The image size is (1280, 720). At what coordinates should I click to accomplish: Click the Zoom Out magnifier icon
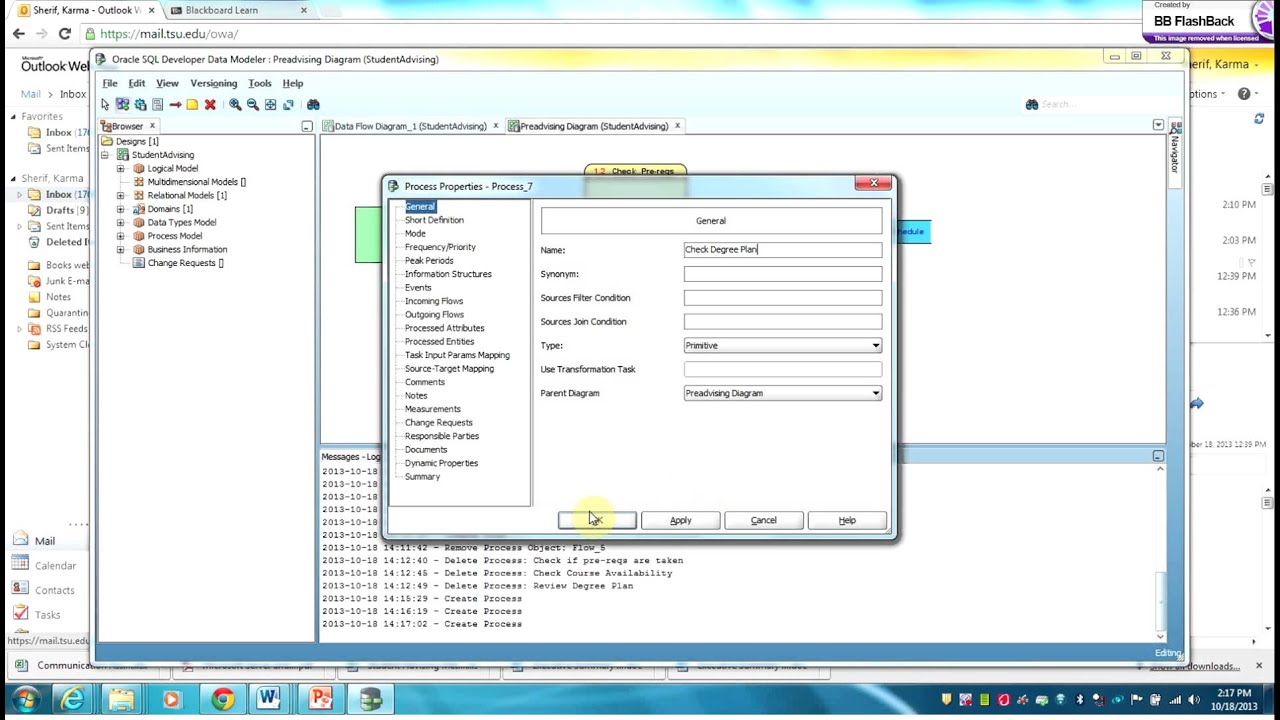[x=253, y=104]
